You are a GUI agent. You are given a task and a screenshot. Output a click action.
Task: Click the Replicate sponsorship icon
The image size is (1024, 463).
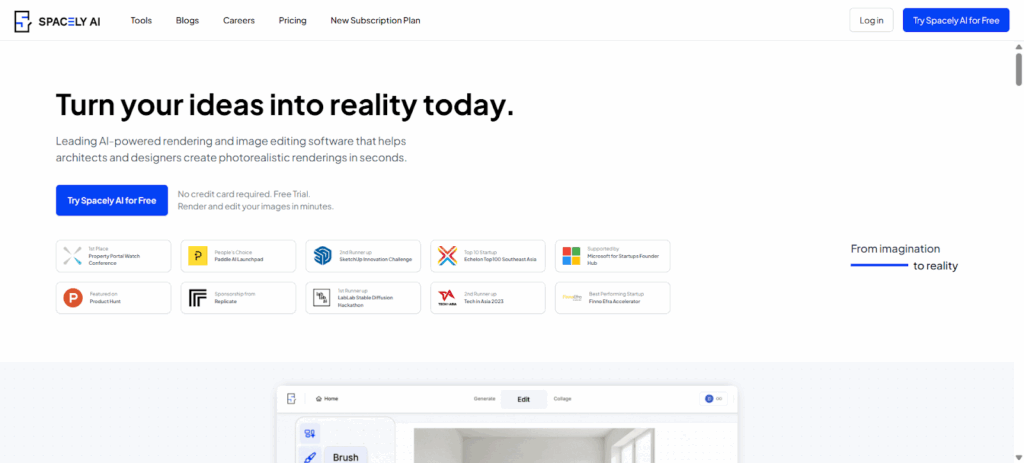click(x=197, y=297)
